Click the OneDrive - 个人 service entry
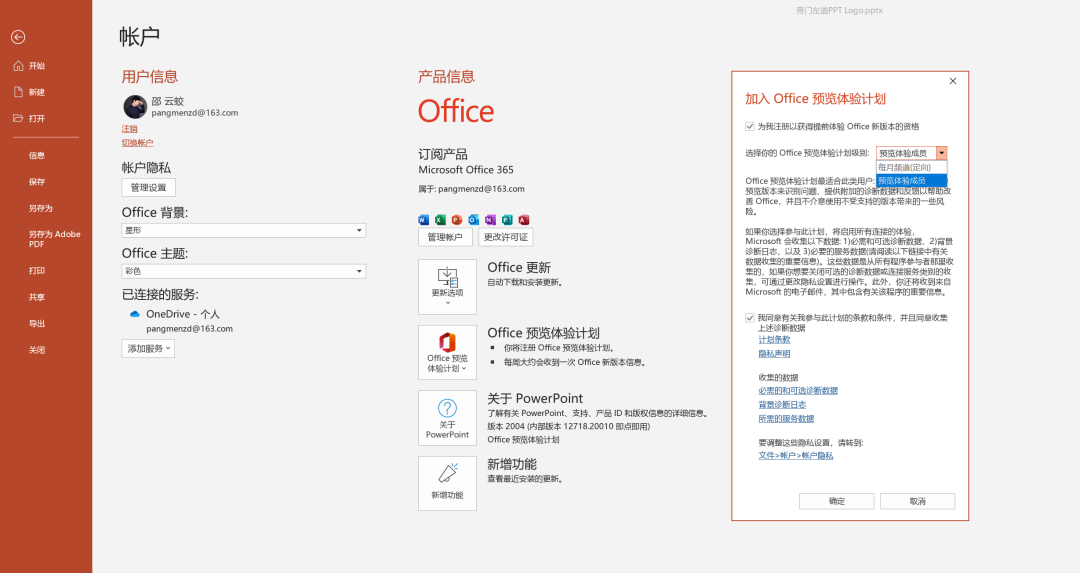1080x573 pixels. [183, 314]
